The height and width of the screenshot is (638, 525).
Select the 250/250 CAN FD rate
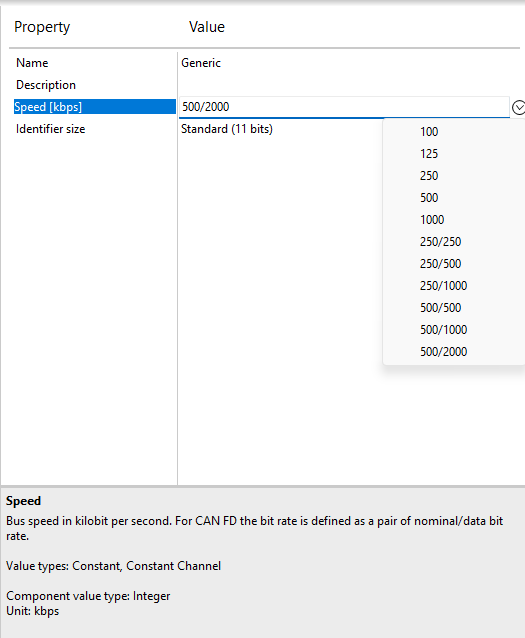(x=454, y=242)
